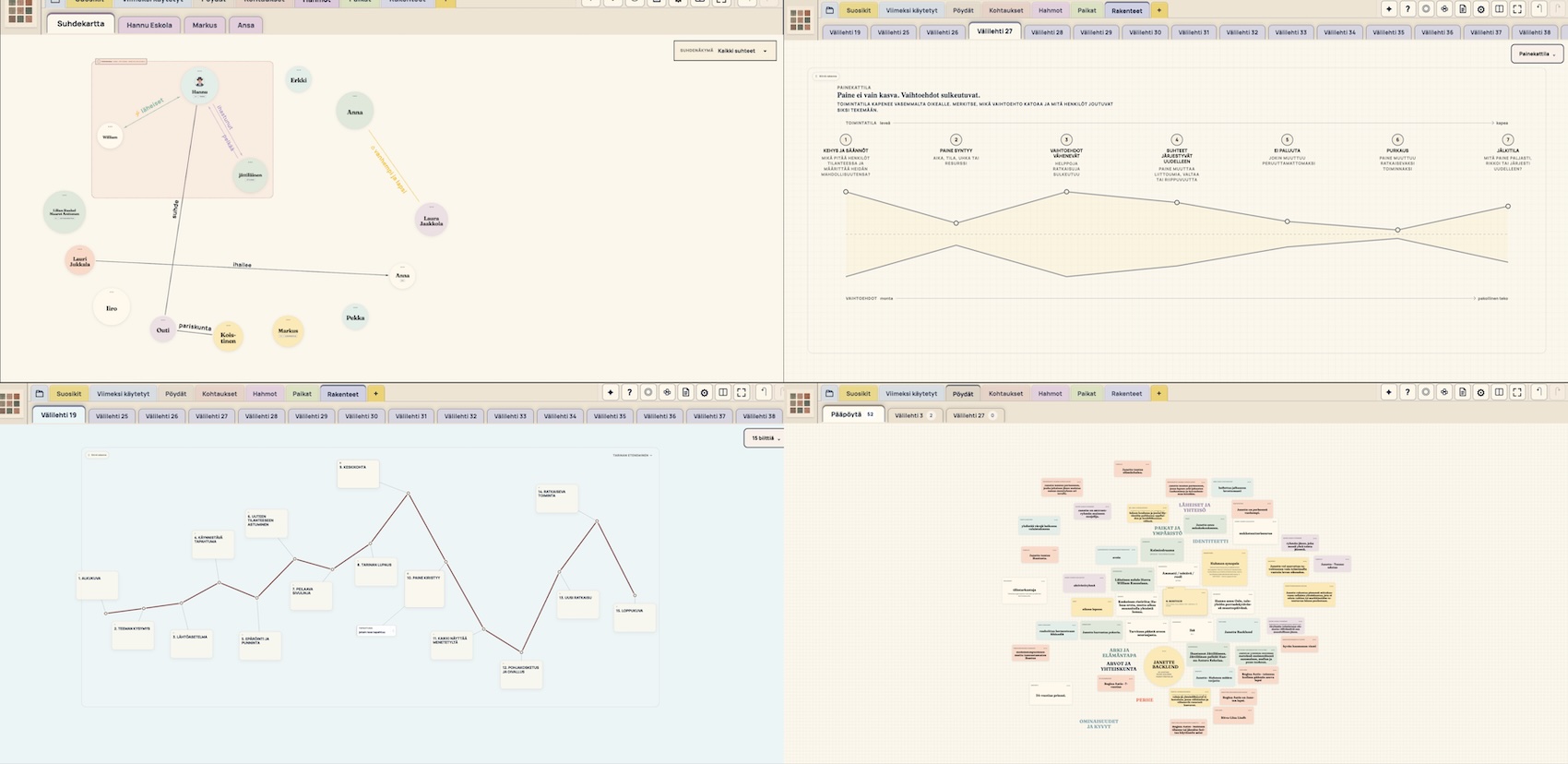Click the sparkle star icon in Pääpöytä window

(1389, 393)
